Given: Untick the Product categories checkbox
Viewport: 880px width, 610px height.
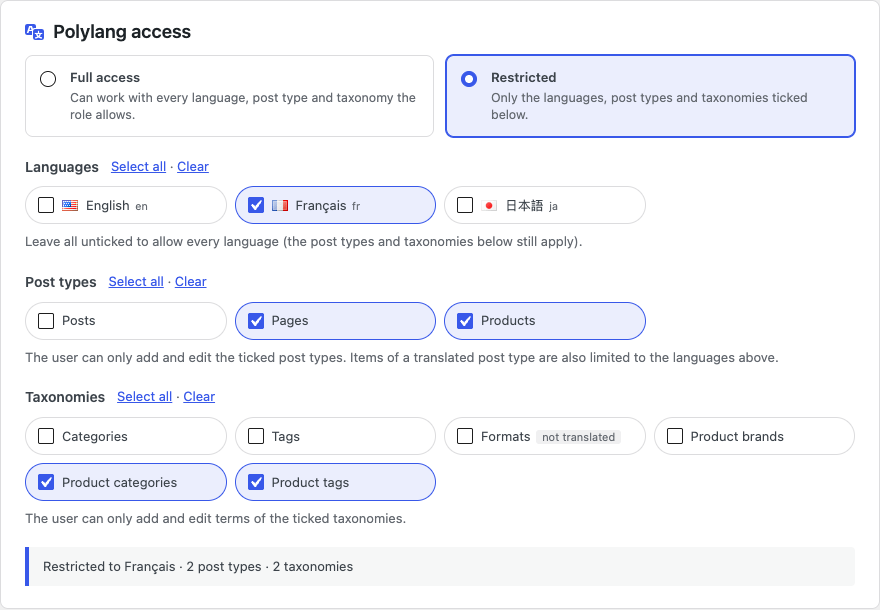Looking at the screenshot, I should point(46,482).
